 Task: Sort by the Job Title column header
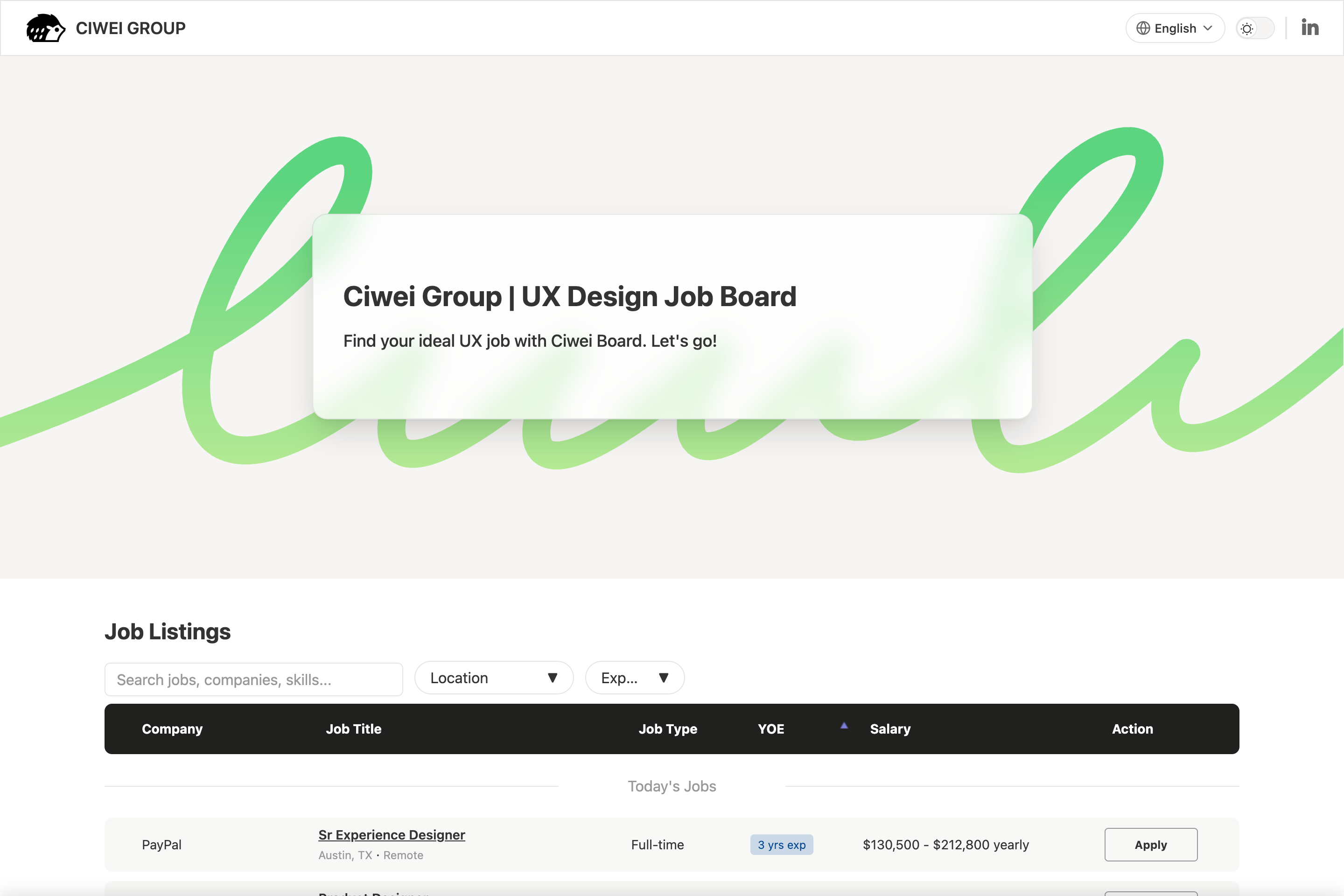click(353, 728)
